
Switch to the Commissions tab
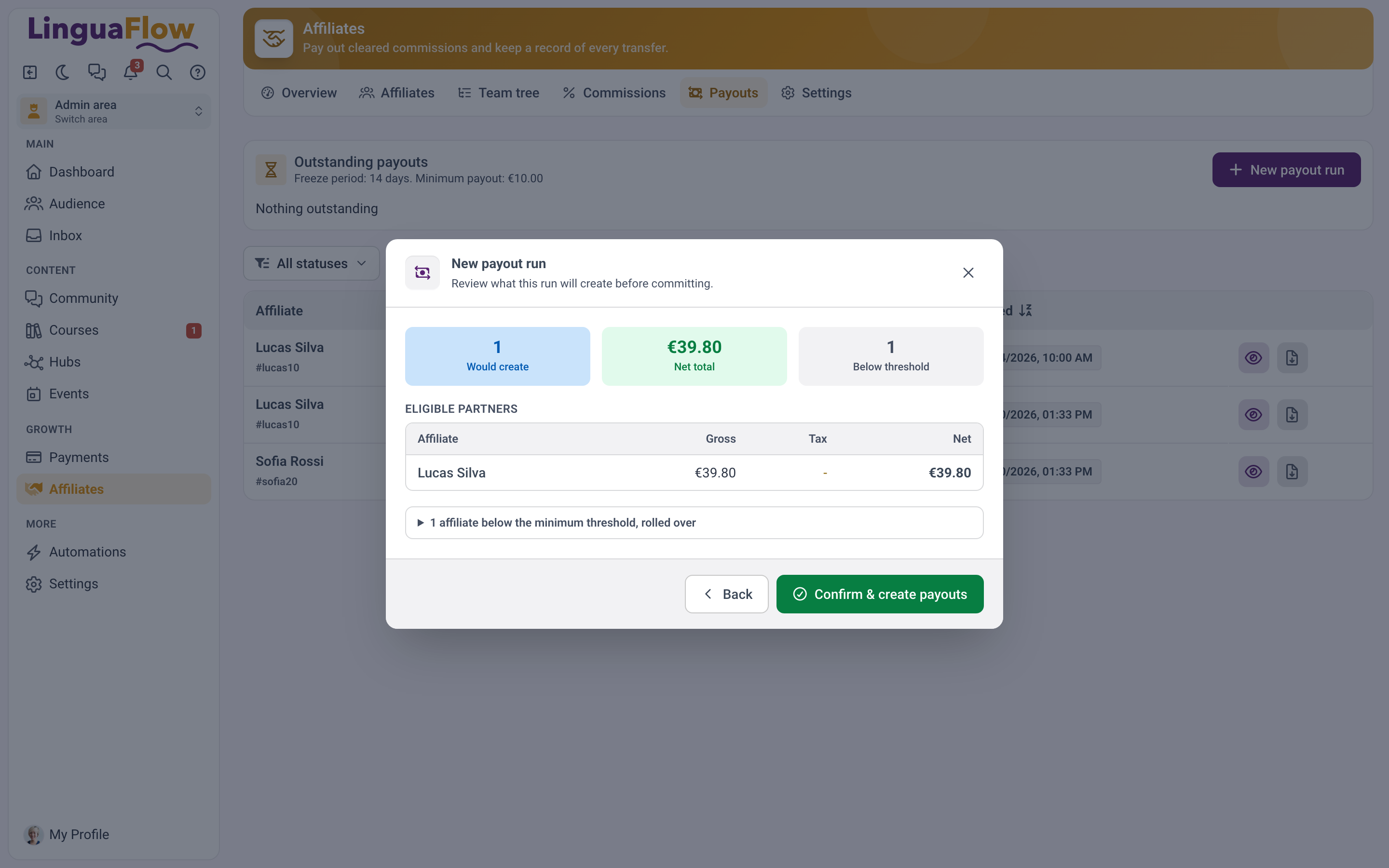(x=614, y=93)
